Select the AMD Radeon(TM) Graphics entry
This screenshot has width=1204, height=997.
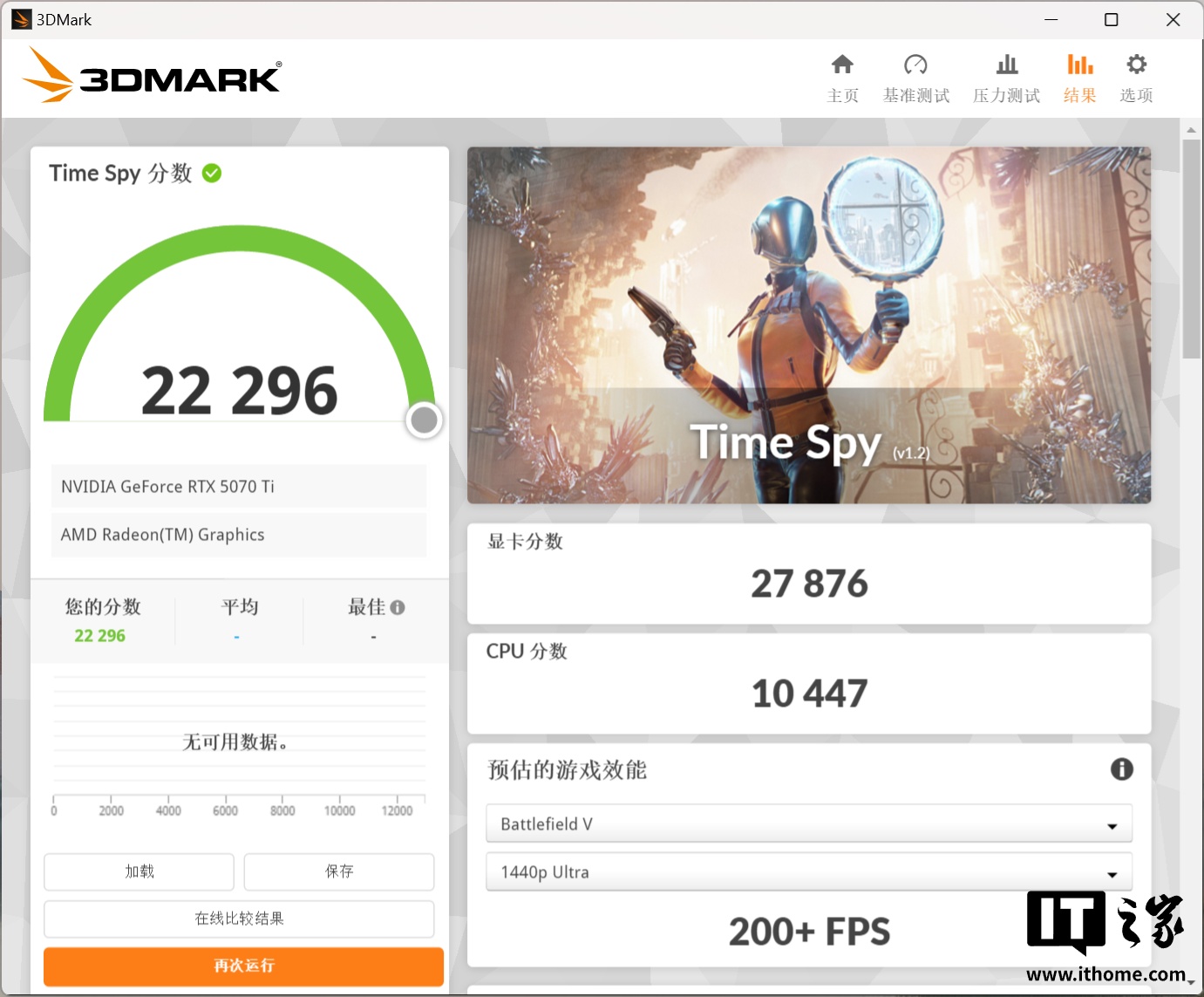point(239,535)
